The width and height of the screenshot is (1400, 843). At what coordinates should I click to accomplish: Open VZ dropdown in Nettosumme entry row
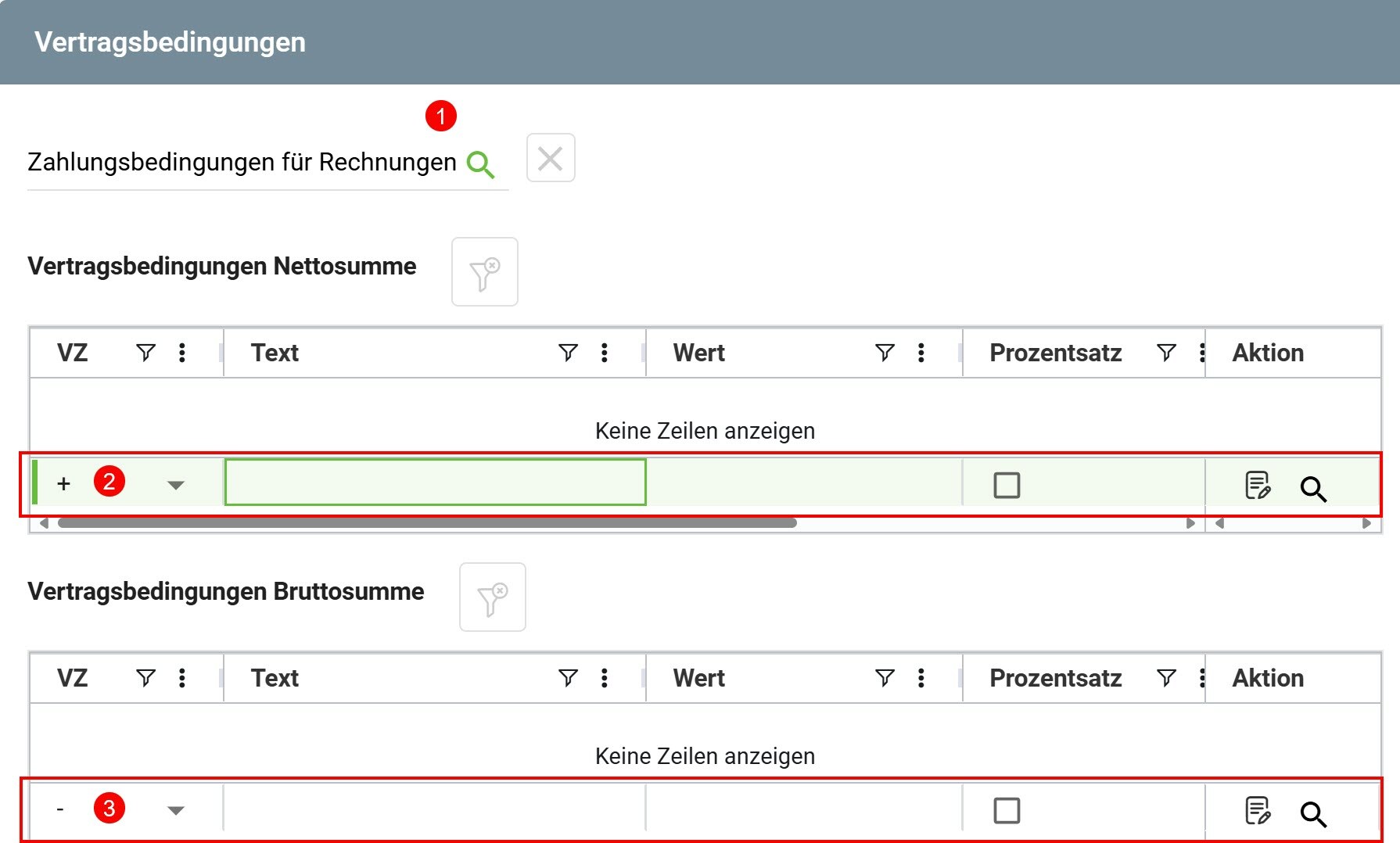[x=176, y=485]
